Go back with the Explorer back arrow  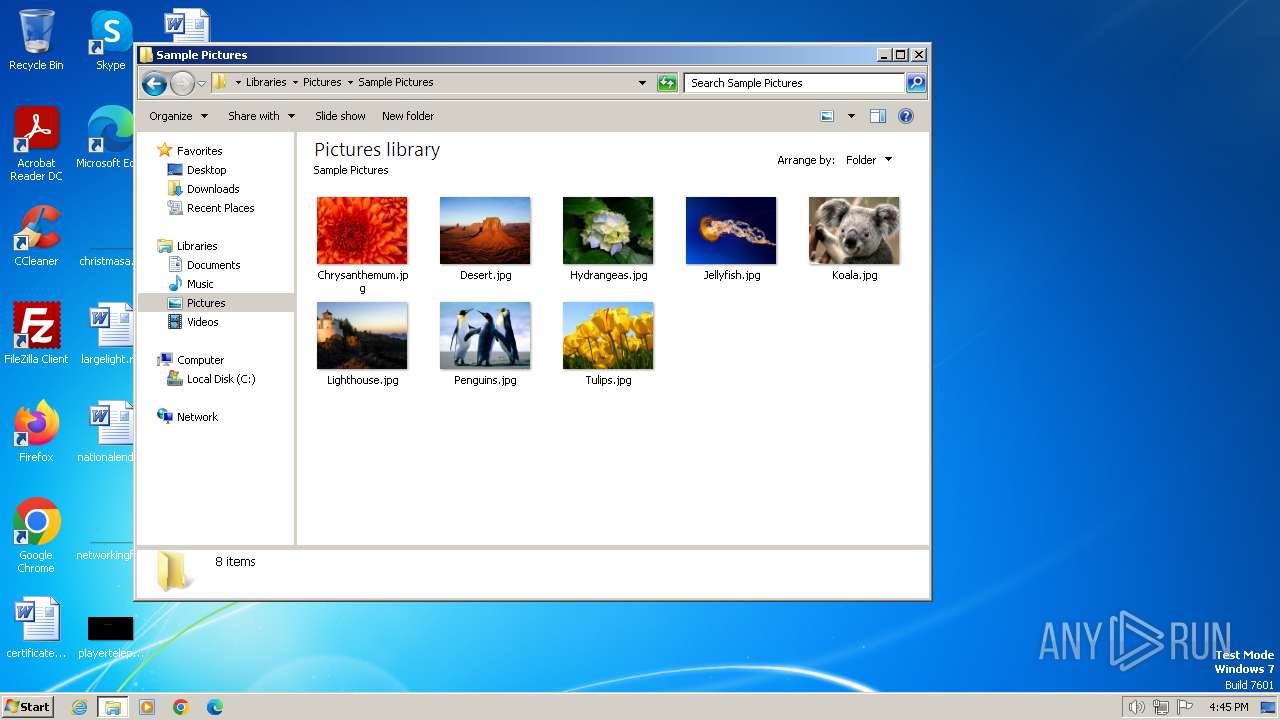[x=154, y=83]
